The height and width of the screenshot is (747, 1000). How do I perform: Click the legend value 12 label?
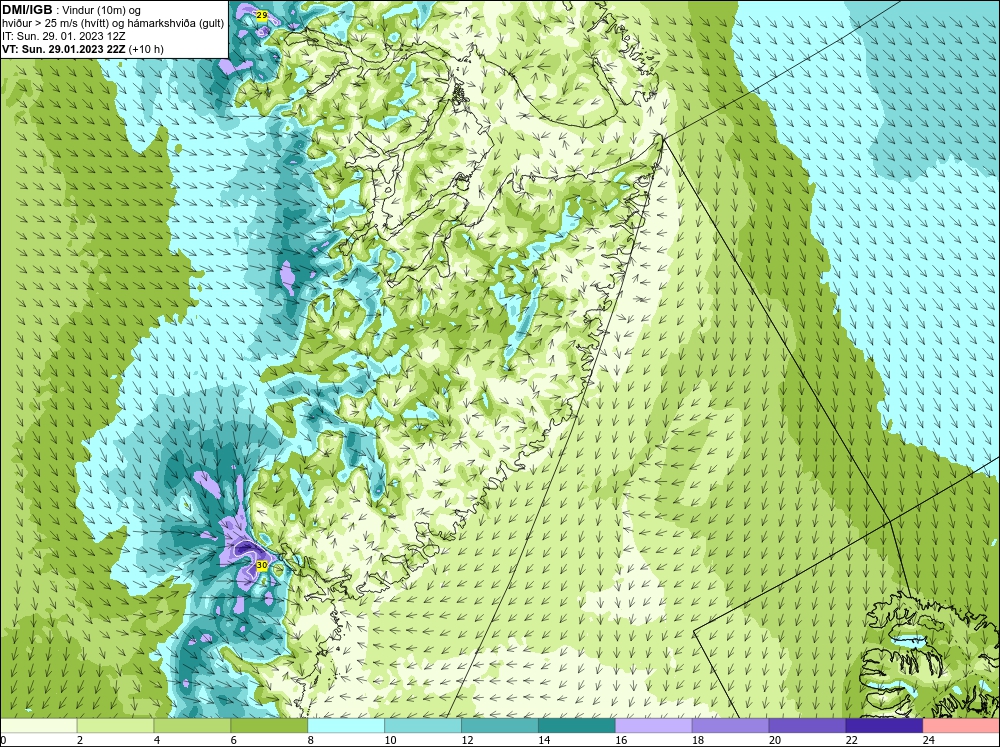(x=467, y=740)
